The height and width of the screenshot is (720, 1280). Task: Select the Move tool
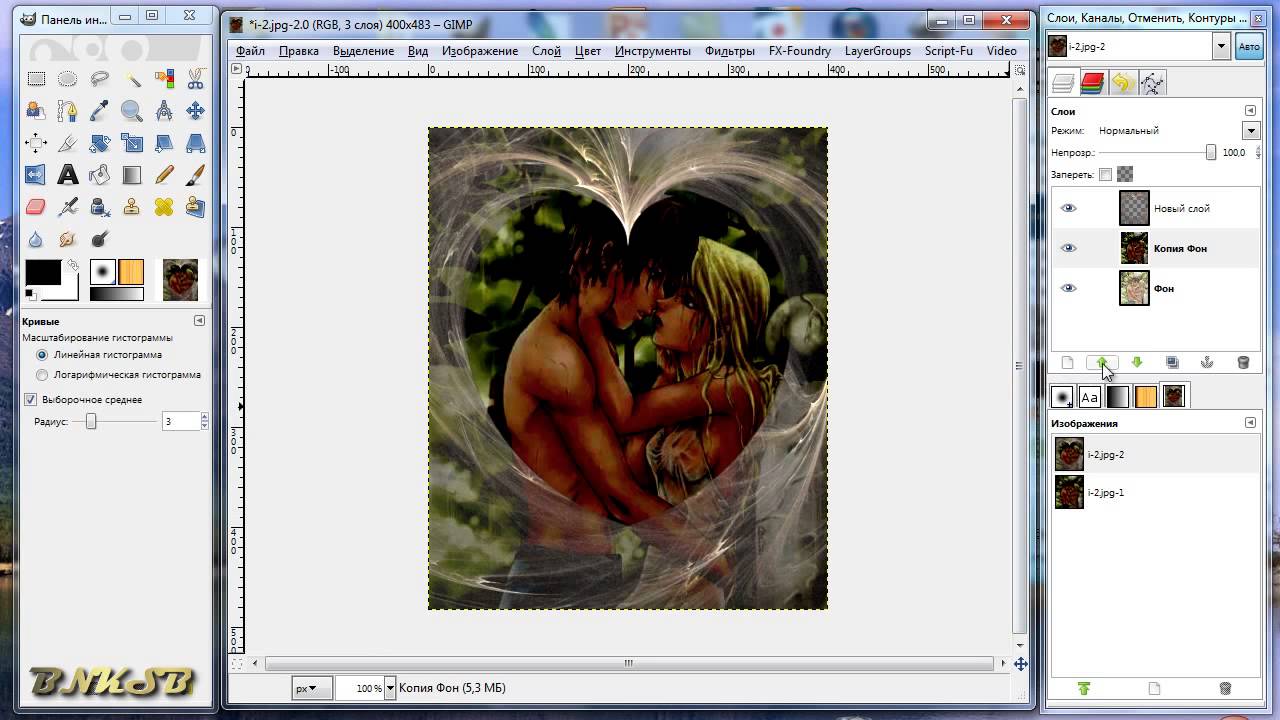(195, 111)
